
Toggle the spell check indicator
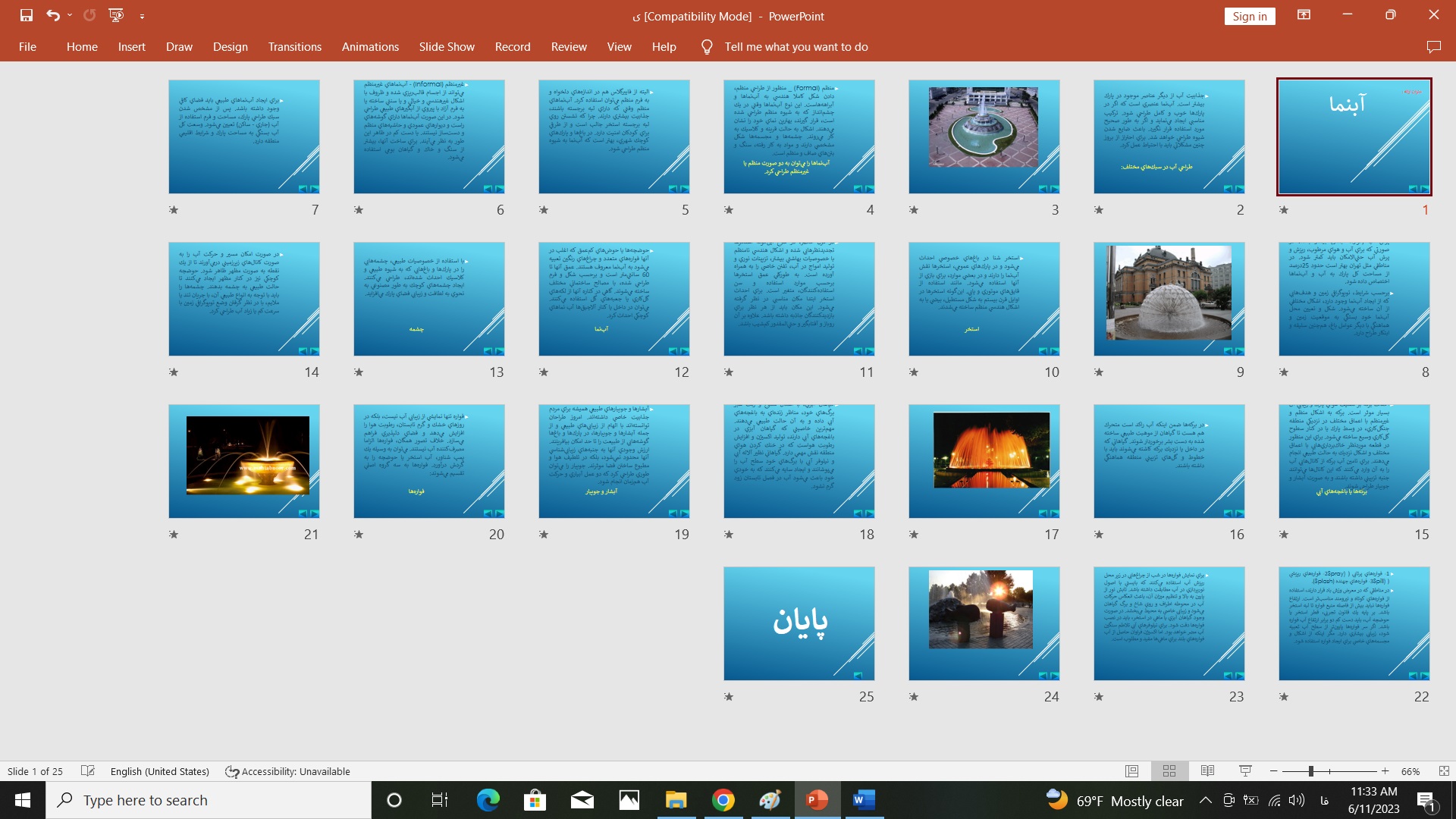click(x=89, y=771)
